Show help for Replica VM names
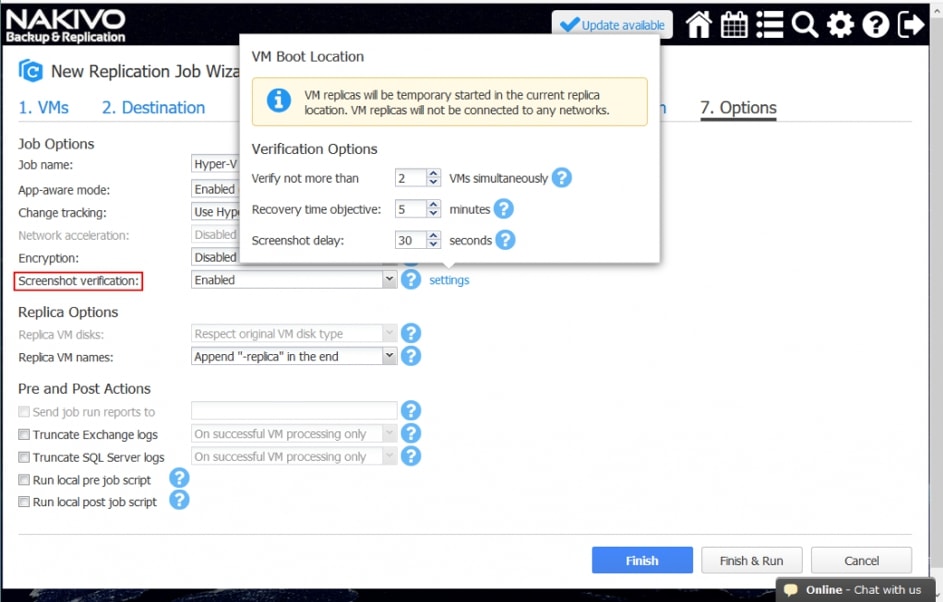The height and width of the screenshot is (602, 943). click(410, 356)
